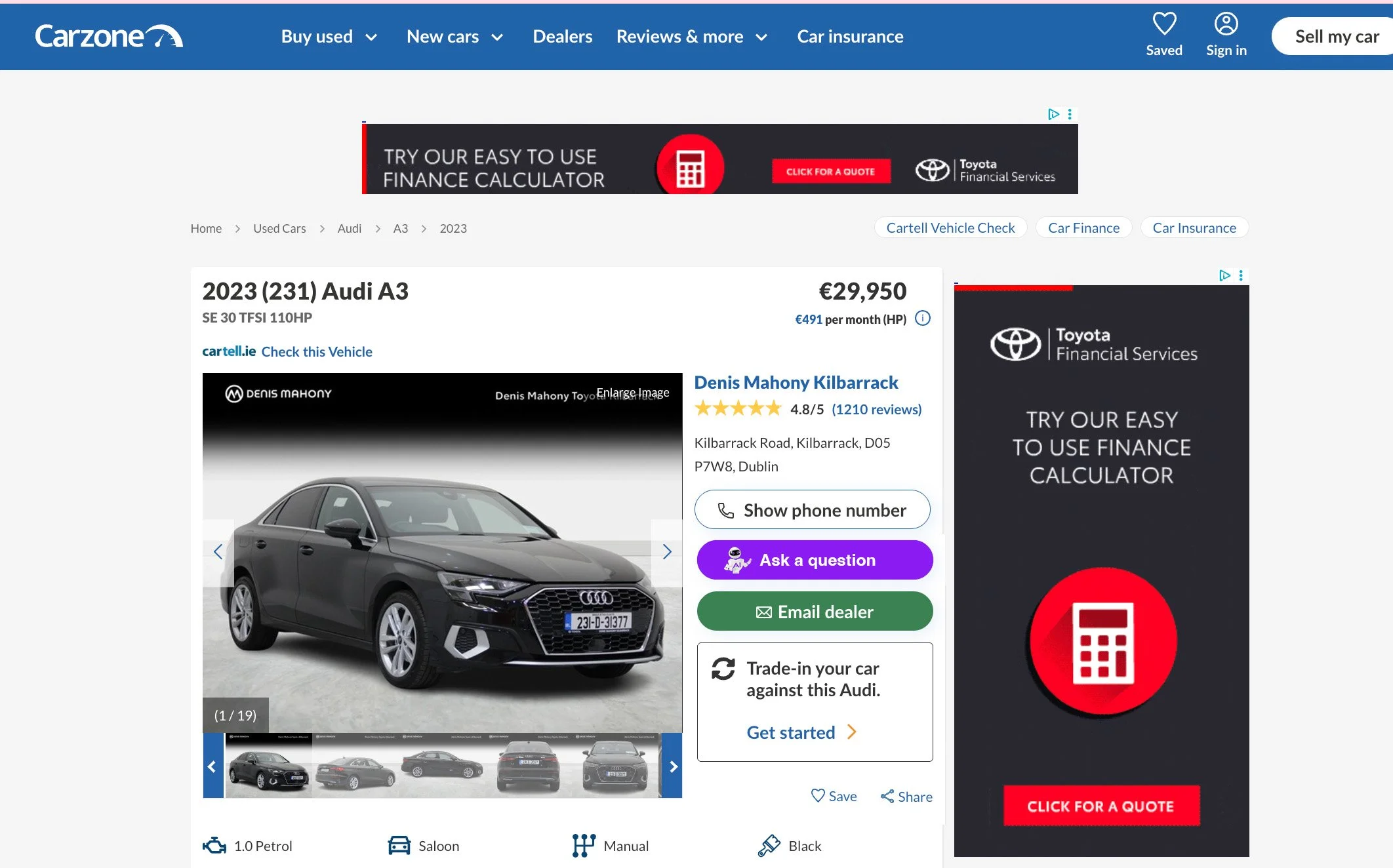Click the €29,950 price
The image size is (1393, 868).
click(x=862, y=291)
